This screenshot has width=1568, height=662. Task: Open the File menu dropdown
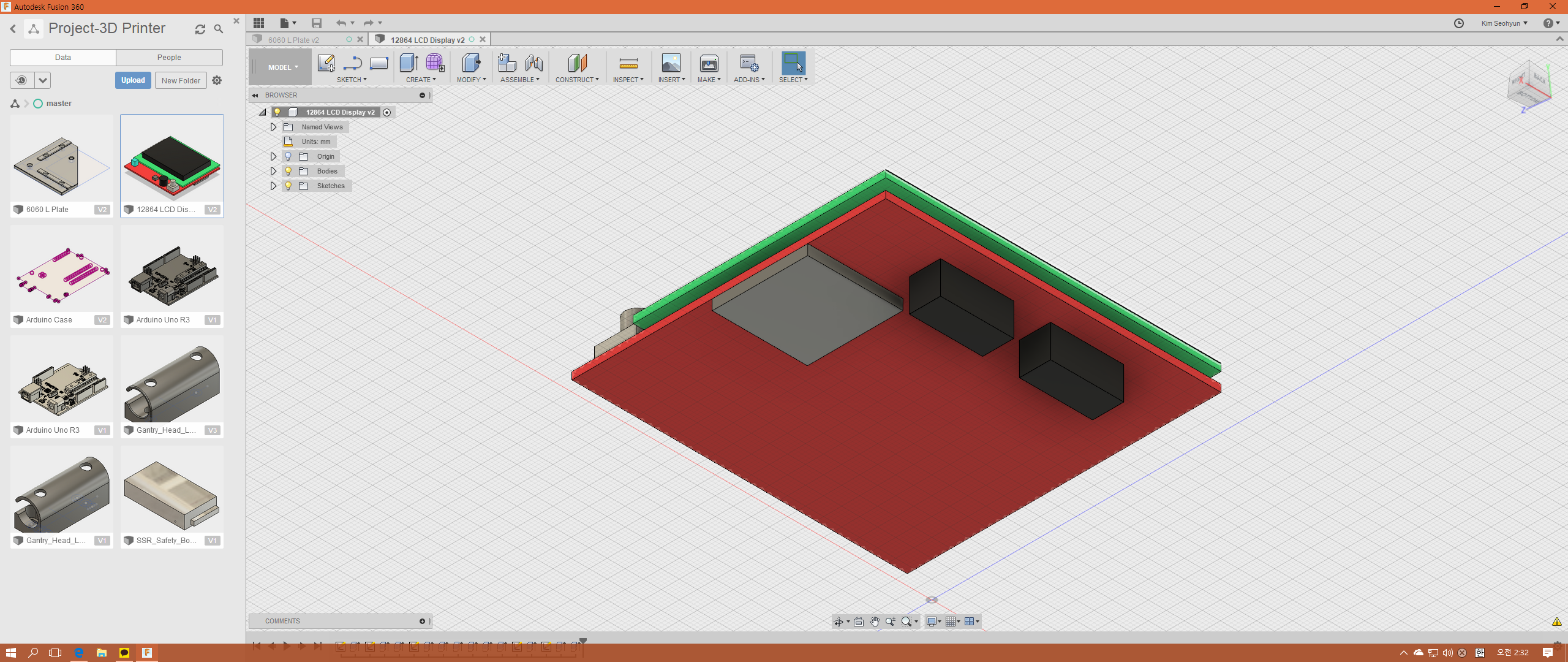(288, 23)
